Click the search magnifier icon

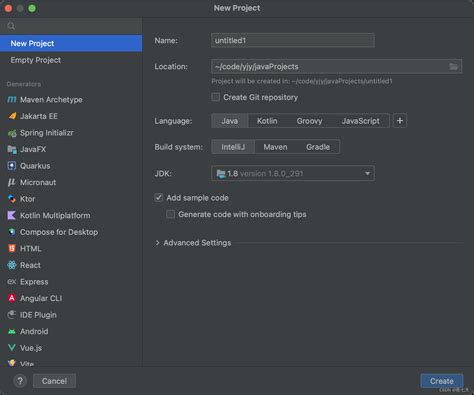(11, 26)
